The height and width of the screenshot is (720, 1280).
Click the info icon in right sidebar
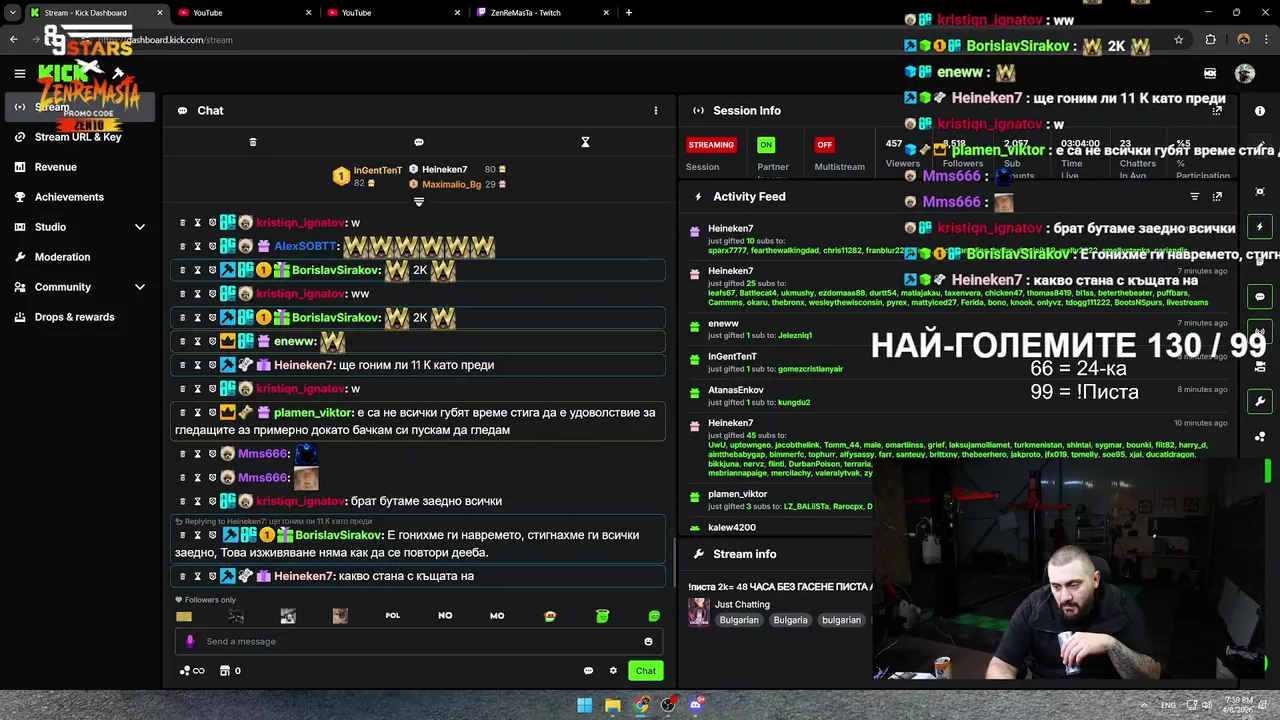tap(1260, 111)
